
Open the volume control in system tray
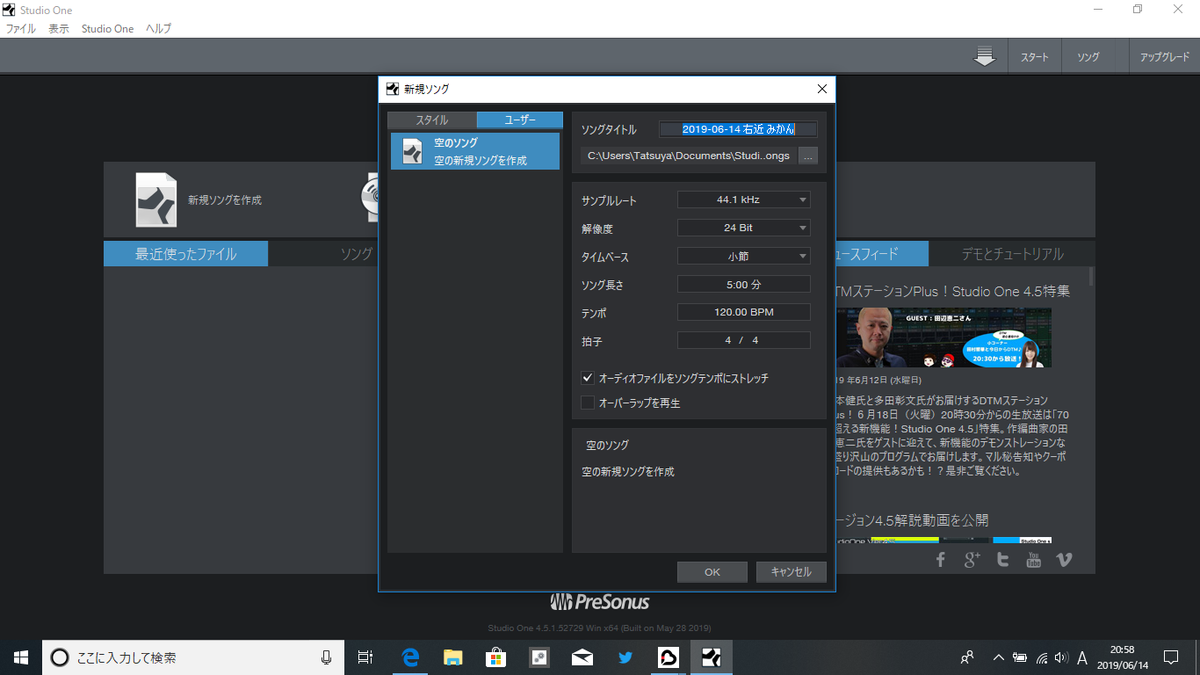coord(1061,657)
